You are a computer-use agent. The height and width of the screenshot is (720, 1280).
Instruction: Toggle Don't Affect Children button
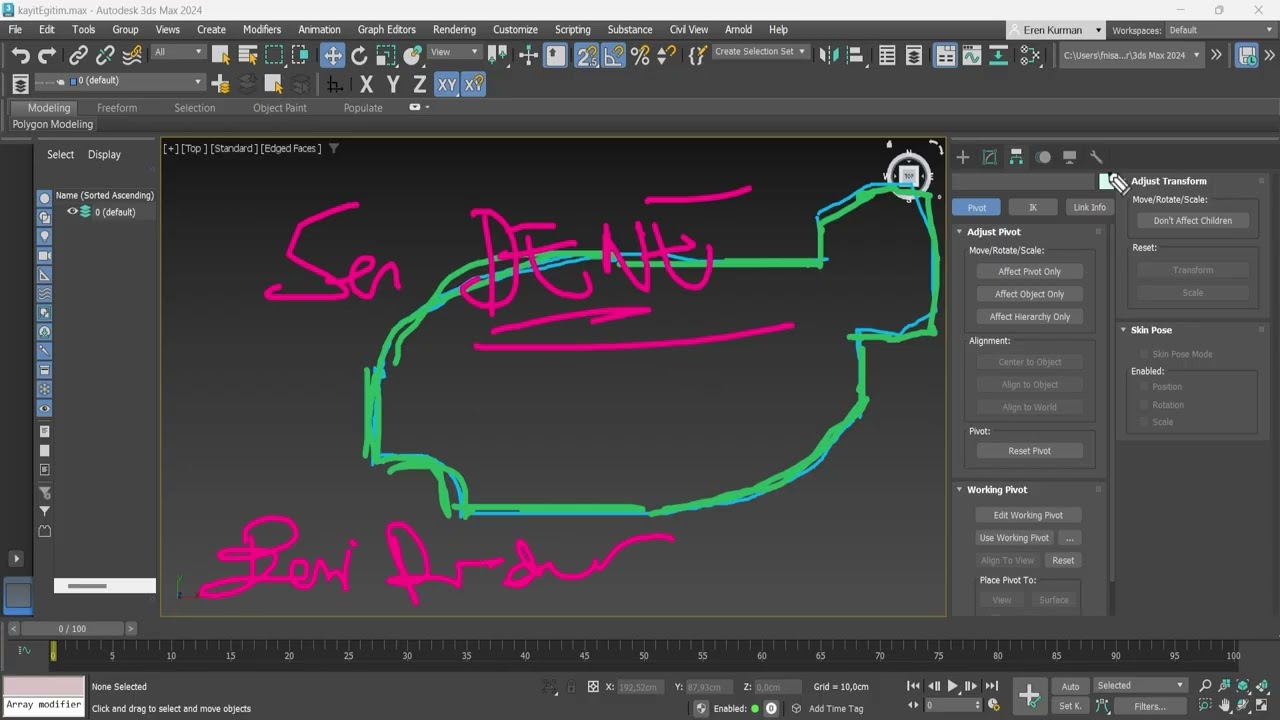pyautogui.click(x=1192, y=221)
